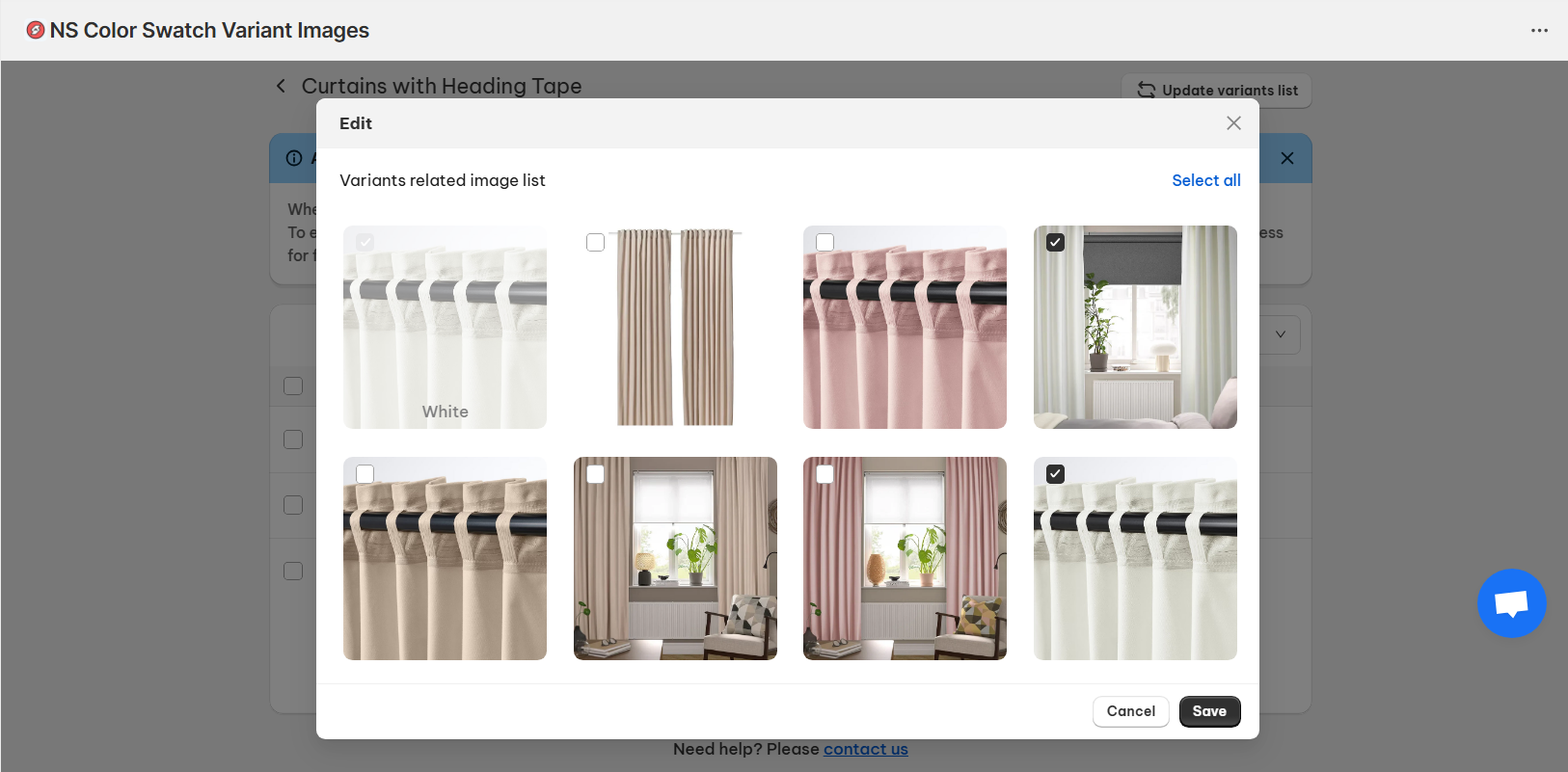Click the Cancel button

click(1130, 711)
